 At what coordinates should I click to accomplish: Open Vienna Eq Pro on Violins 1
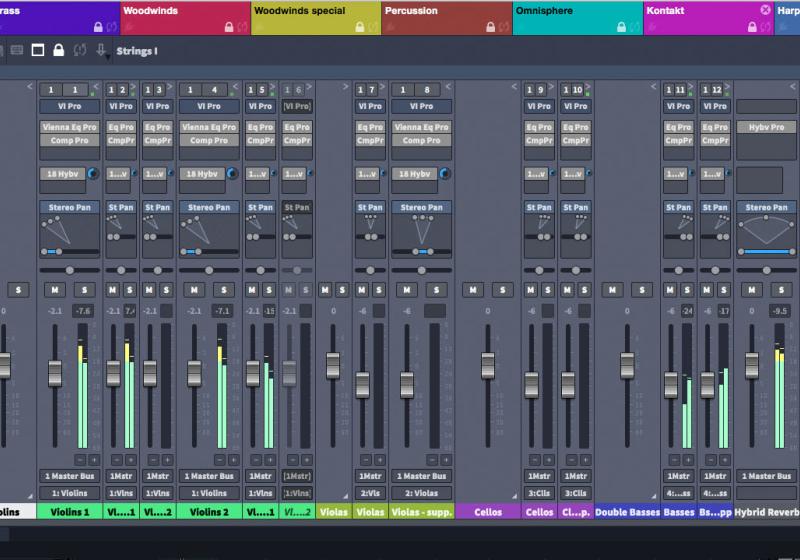click(69, 127)
